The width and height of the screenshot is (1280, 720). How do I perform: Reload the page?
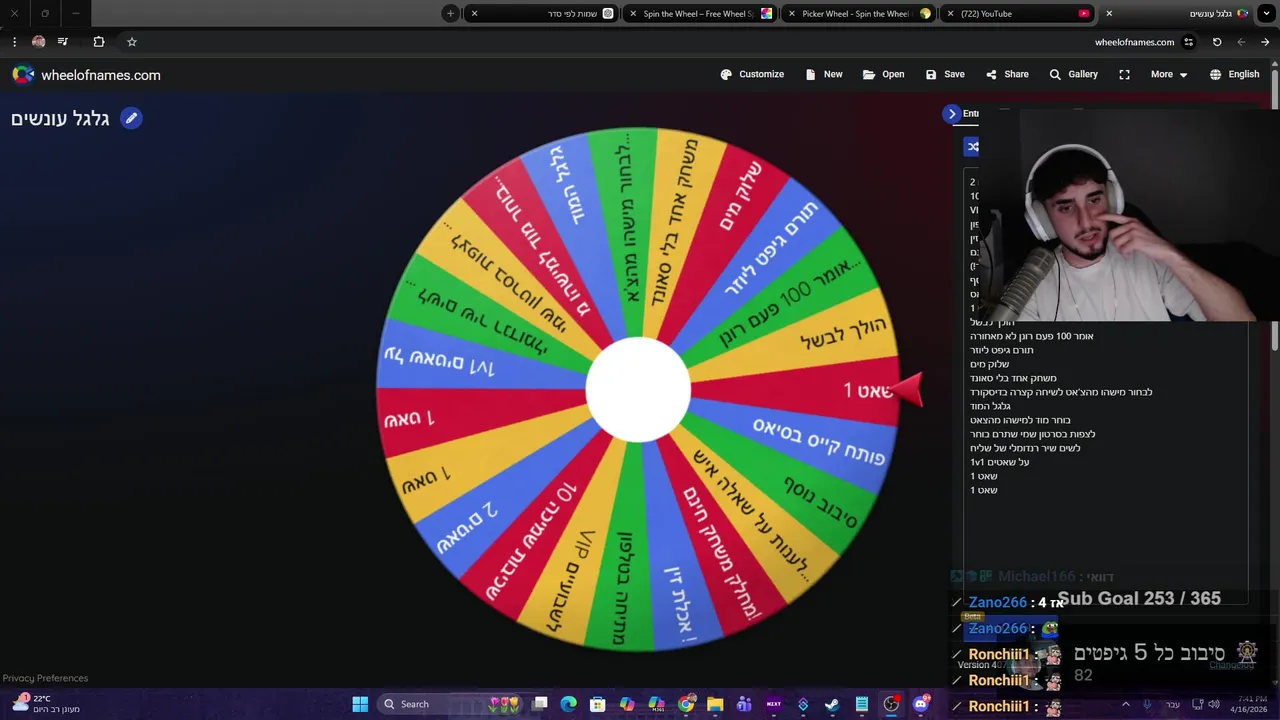tap(1217, 42)
